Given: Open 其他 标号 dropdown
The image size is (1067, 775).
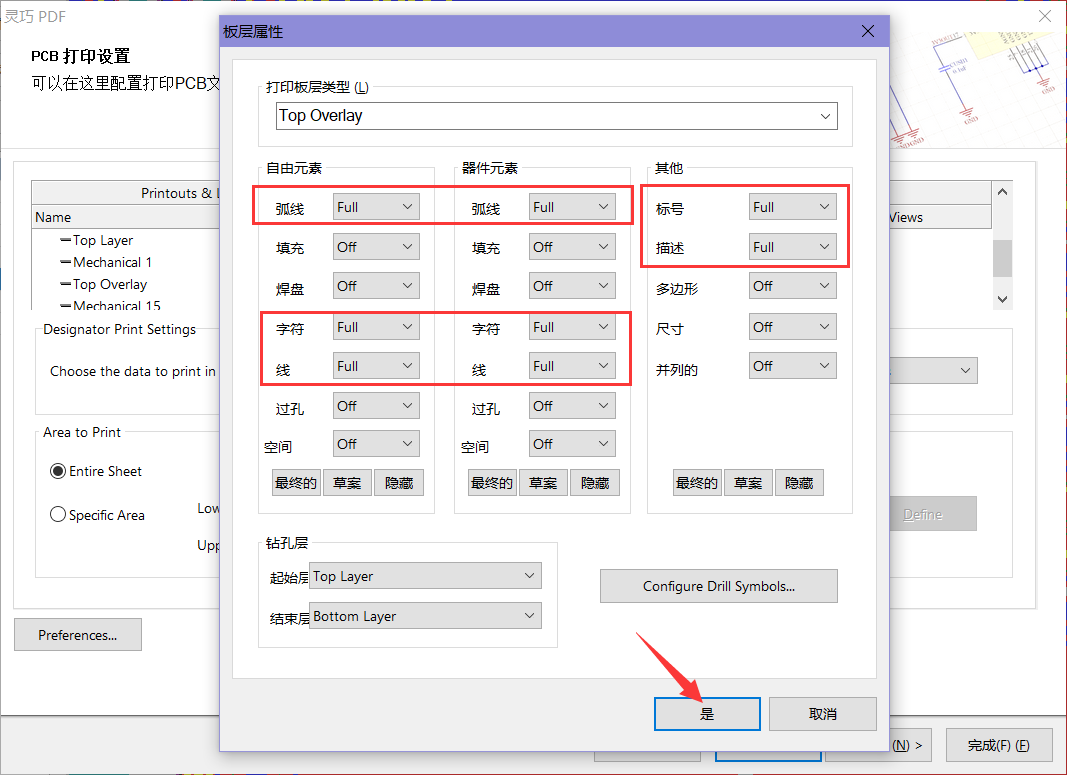Looking at the screenshot, I should click(x=793, y=207).
